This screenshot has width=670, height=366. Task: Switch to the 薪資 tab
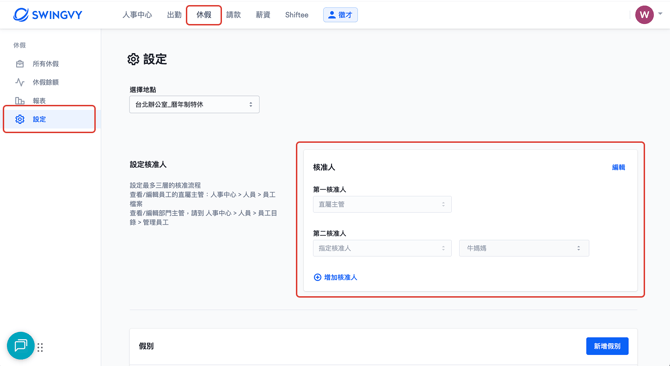[x=263, y=15]
